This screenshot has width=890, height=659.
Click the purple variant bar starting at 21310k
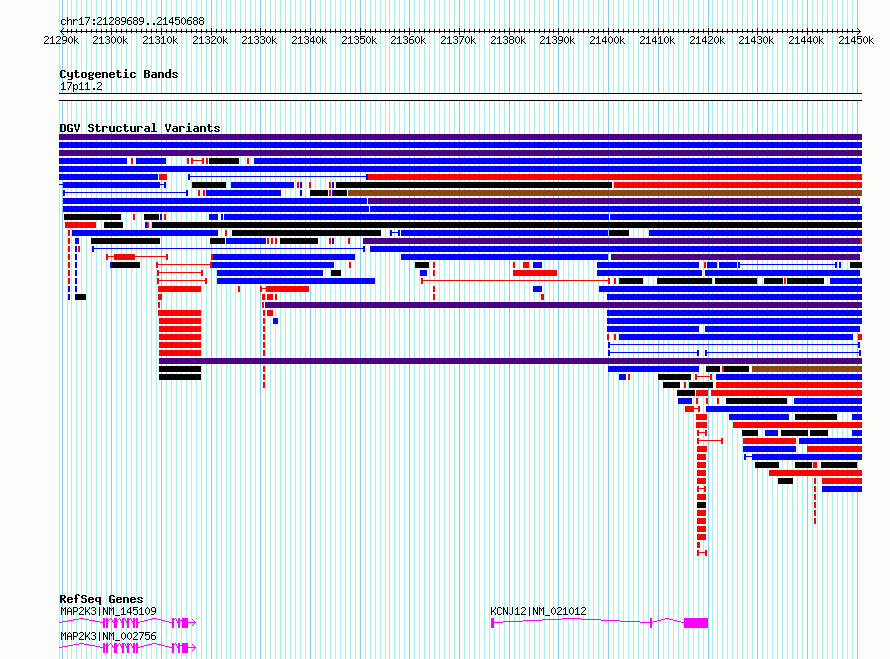click(510, 361)
